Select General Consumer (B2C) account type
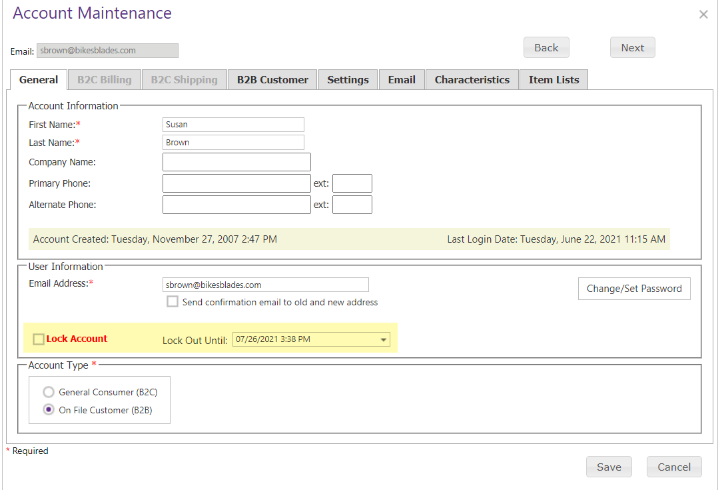Image resolution: width=720 pixels, height=493 pixels. (49, 392)
